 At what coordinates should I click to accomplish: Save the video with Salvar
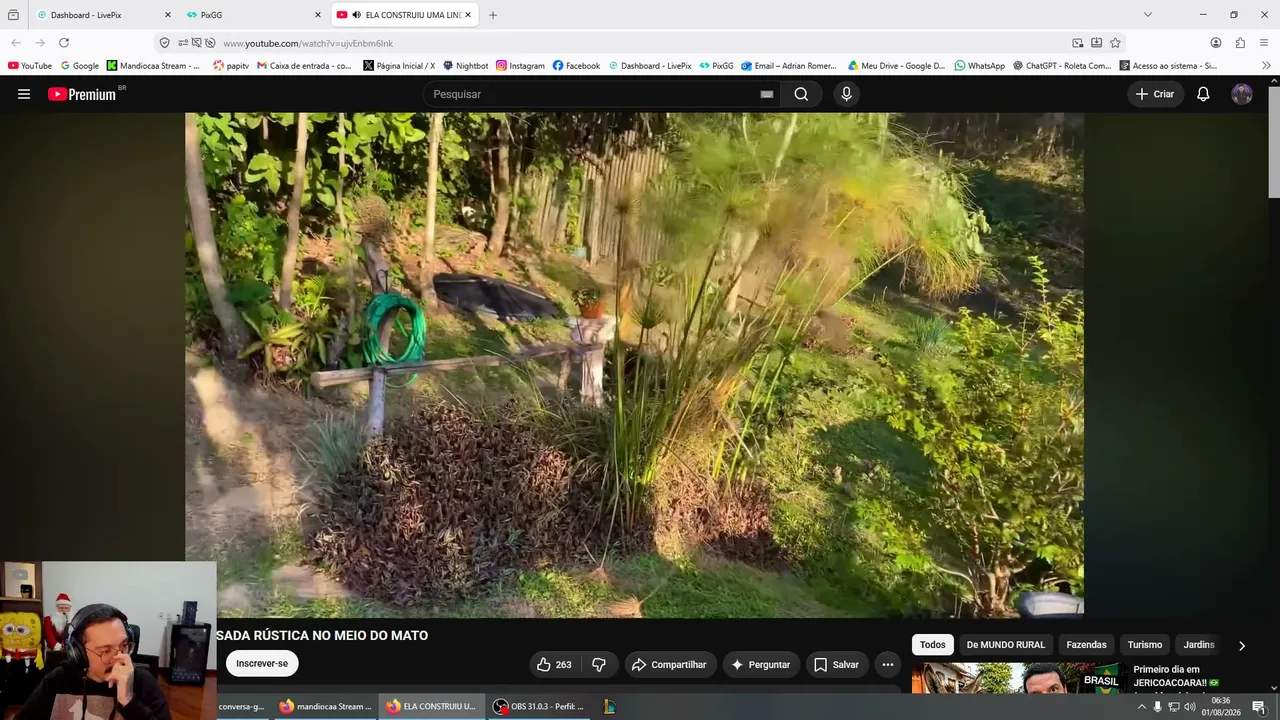[x=836, y=665]
